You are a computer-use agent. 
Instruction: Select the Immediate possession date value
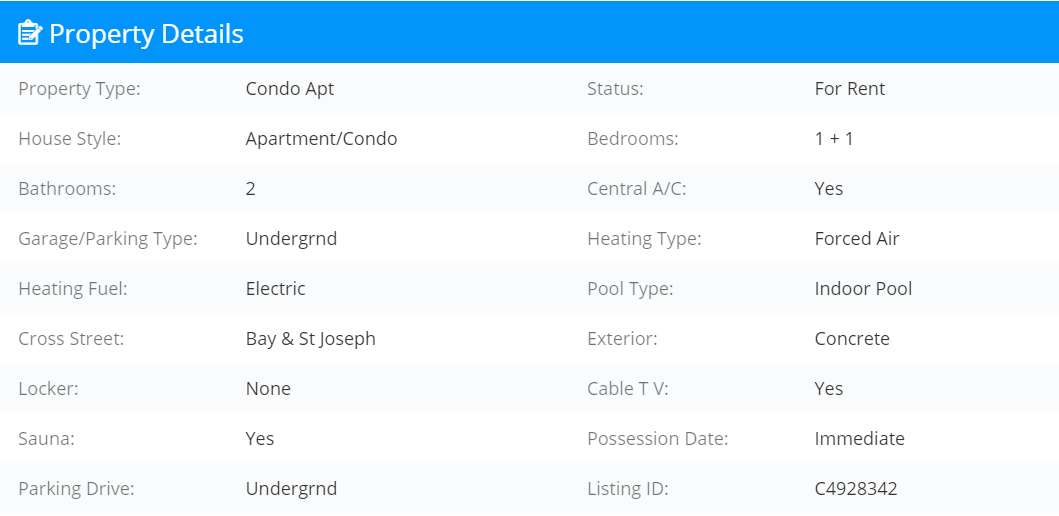(860, 438)
